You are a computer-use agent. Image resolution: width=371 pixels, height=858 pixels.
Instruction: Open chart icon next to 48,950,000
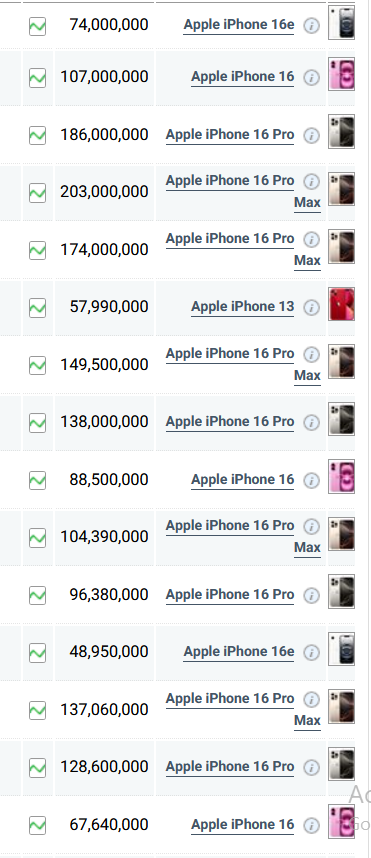[37, 652]
